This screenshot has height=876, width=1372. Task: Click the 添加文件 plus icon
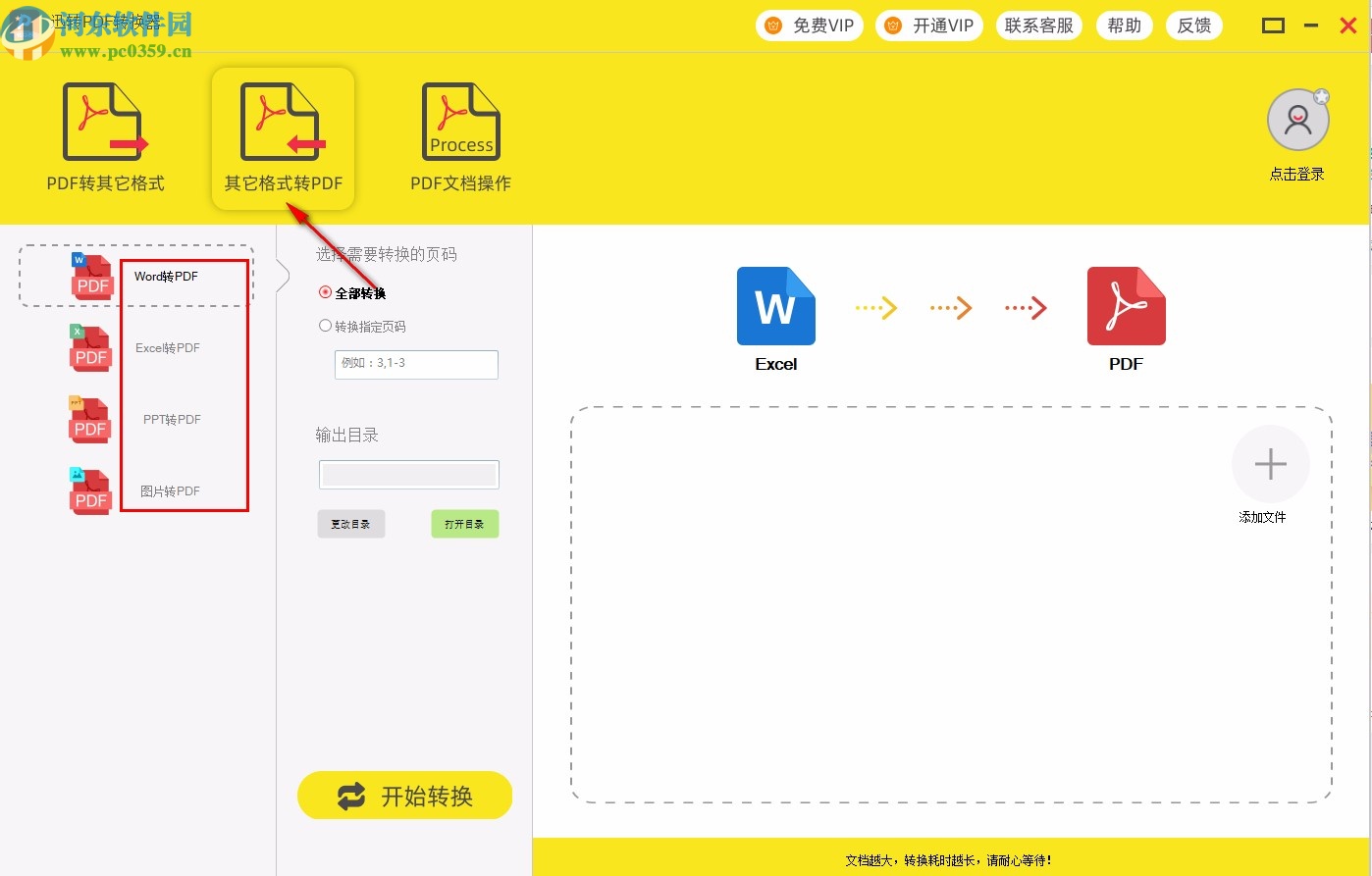click(x=1271, y=464)
